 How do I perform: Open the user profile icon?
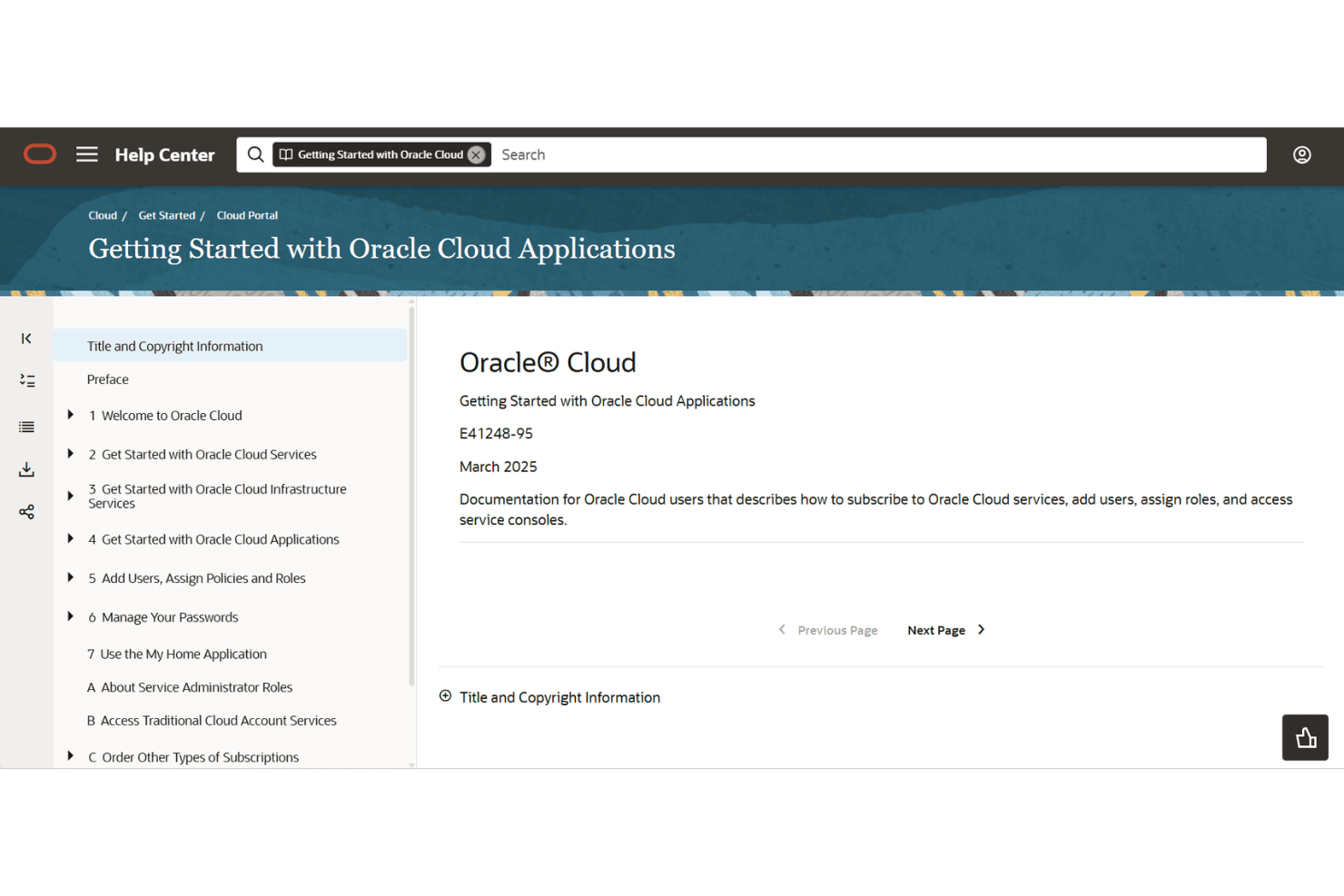(x=1302, y=155)
